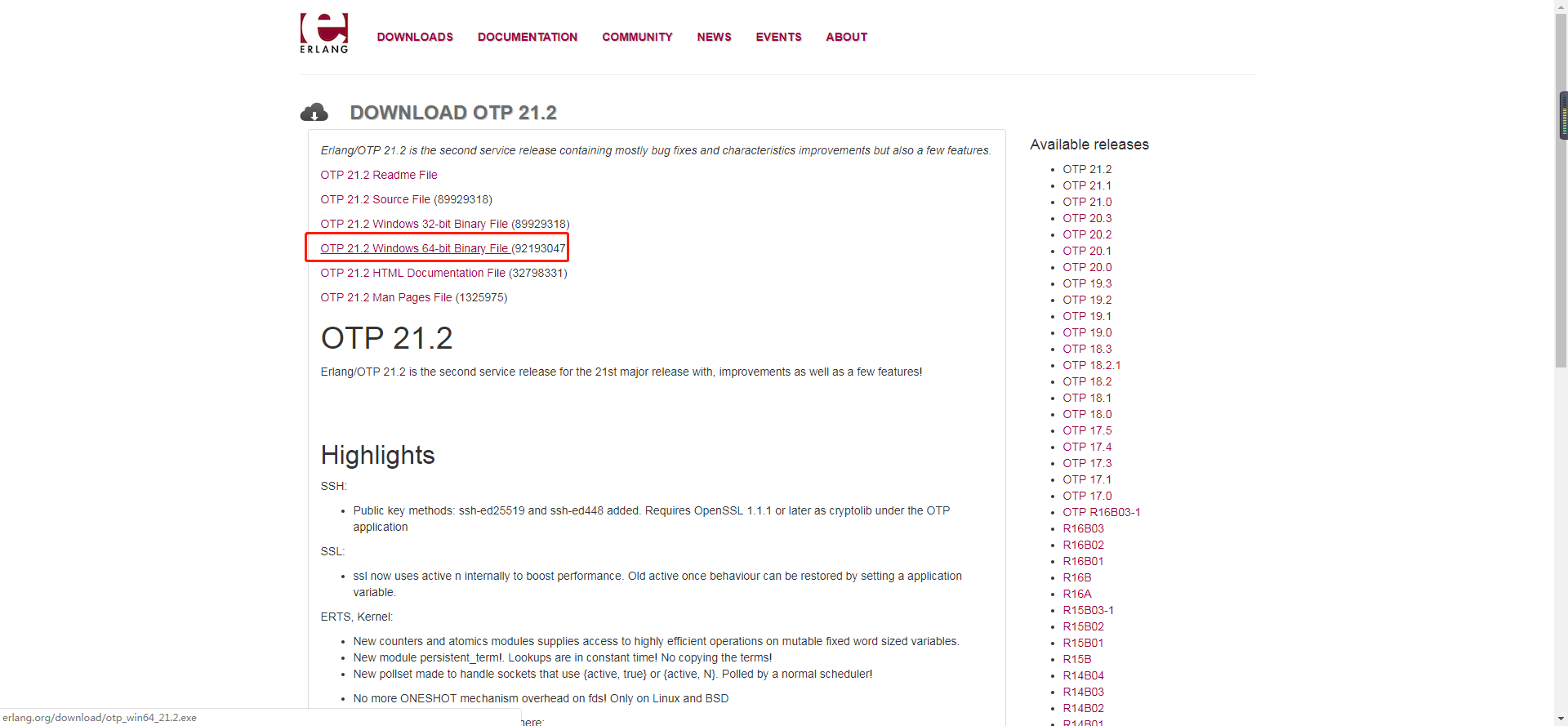The image size is (1568, 726).
Task: Select release R15B03-1
Action: tap(1088, 610)
